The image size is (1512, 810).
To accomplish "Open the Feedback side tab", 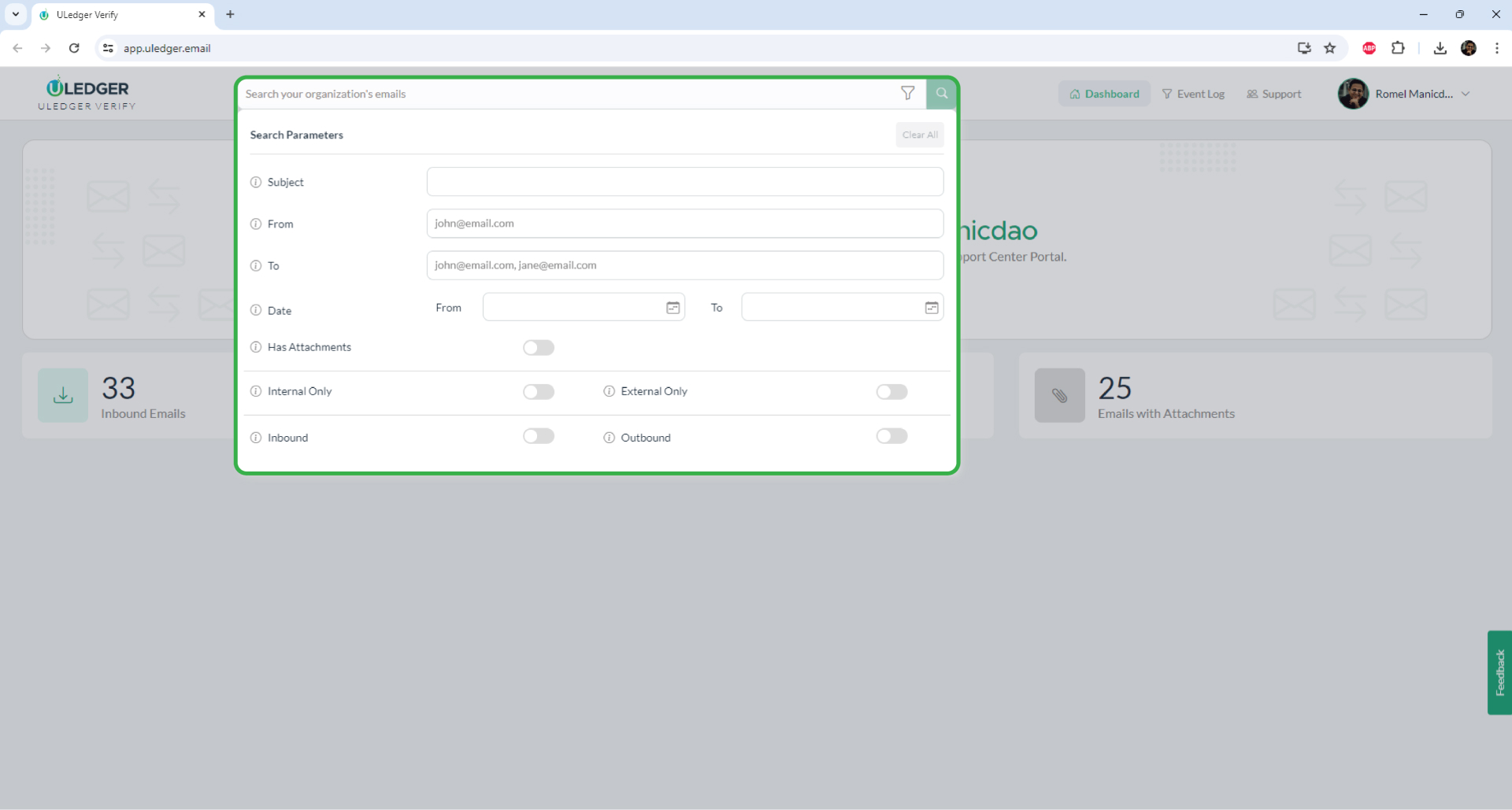I will 1499,672.
